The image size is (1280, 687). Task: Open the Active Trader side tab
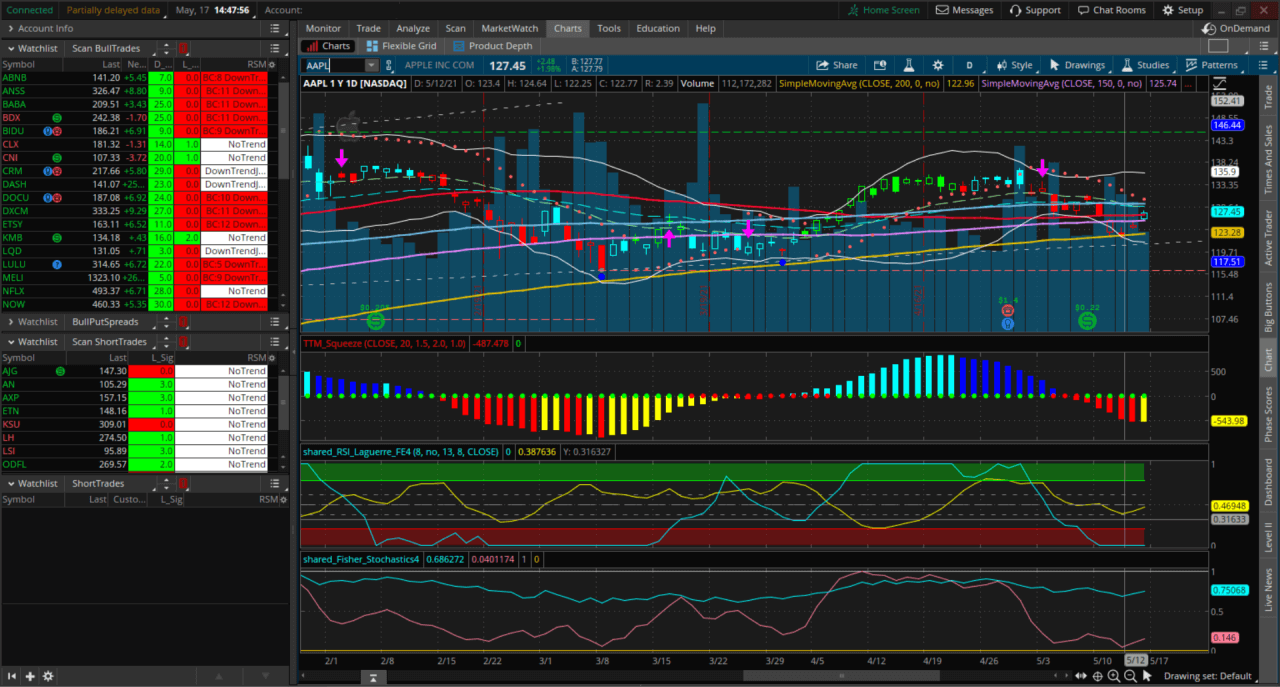coord(1269,240)
